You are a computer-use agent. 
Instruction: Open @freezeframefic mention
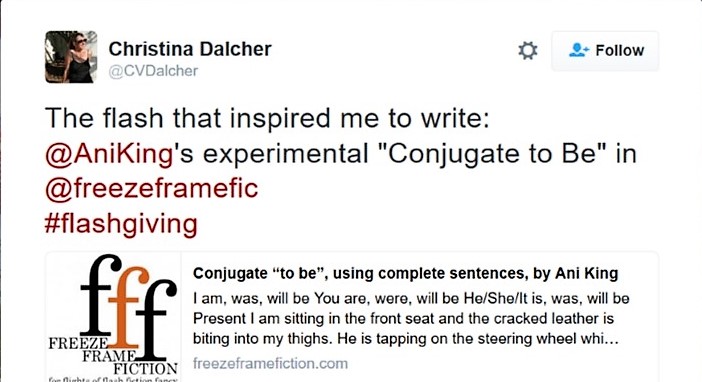[152, 188]
